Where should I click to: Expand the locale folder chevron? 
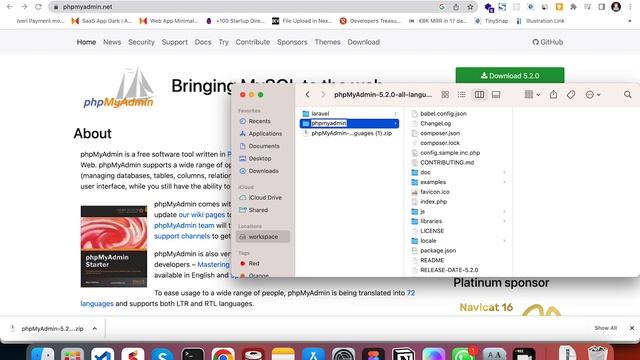[x=504, y=241]
